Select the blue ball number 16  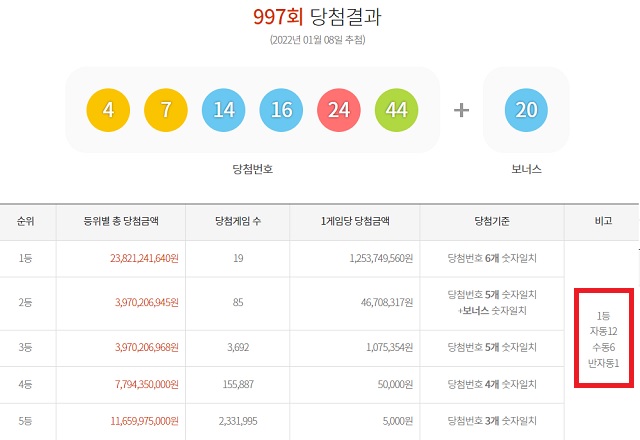tap(281, 110)
